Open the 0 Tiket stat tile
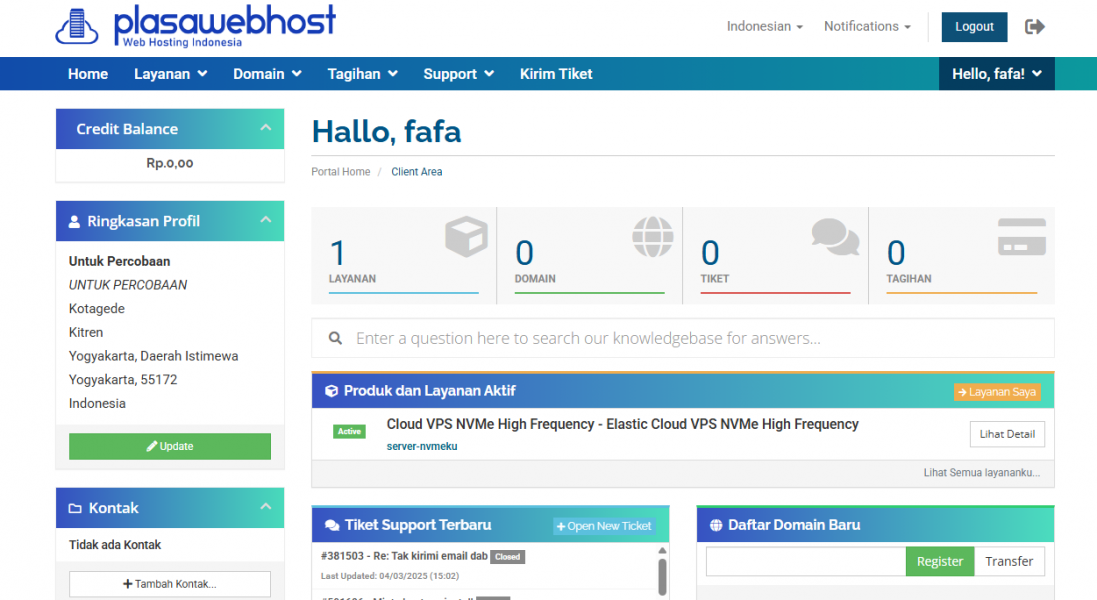The height and width of the screenshot is (600, 1097). (x=775, y=256)
